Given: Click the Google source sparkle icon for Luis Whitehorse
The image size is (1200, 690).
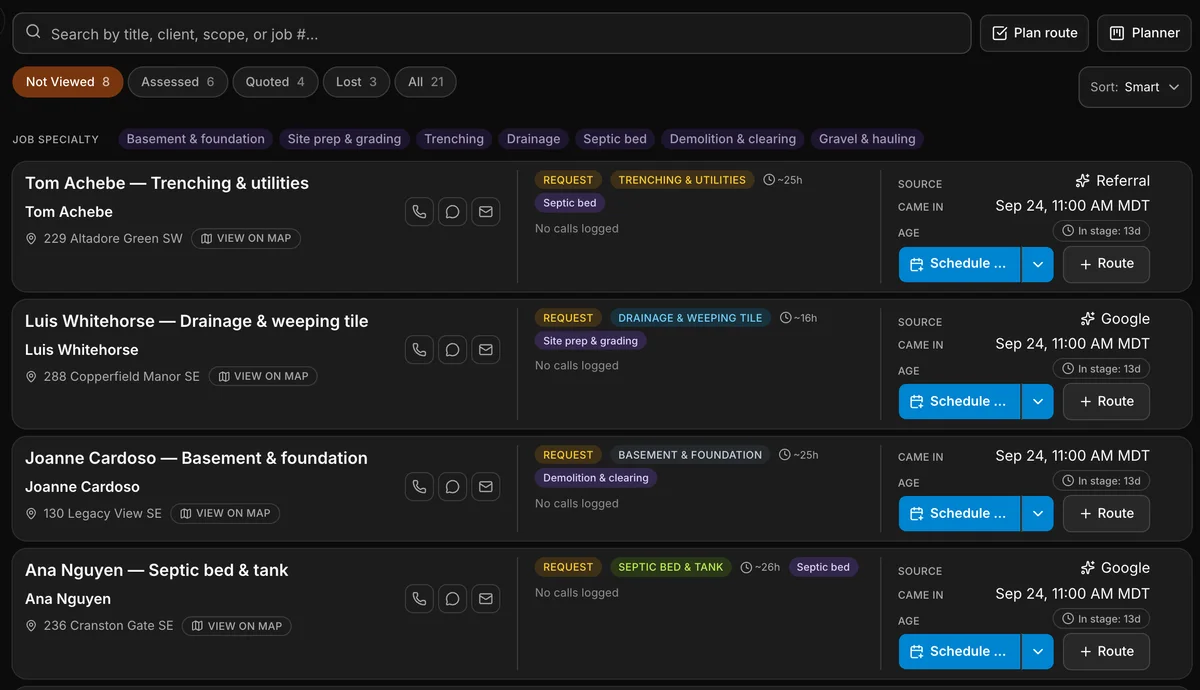Looking at the screenshot, I should tap(1087, 319).
